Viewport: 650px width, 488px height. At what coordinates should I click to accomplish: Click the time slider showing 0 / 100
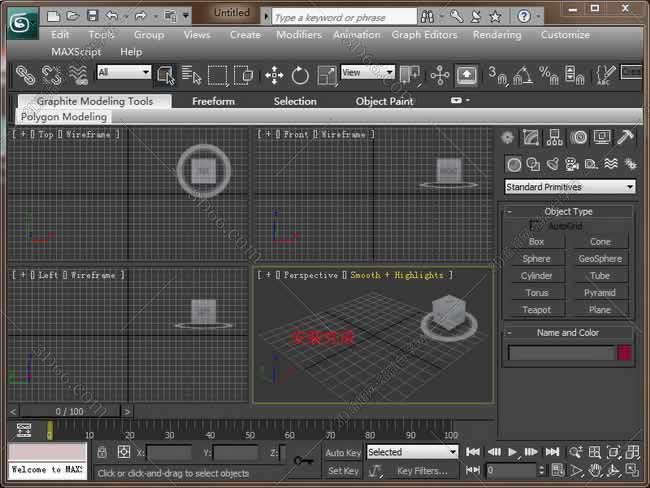click(70, 411)
